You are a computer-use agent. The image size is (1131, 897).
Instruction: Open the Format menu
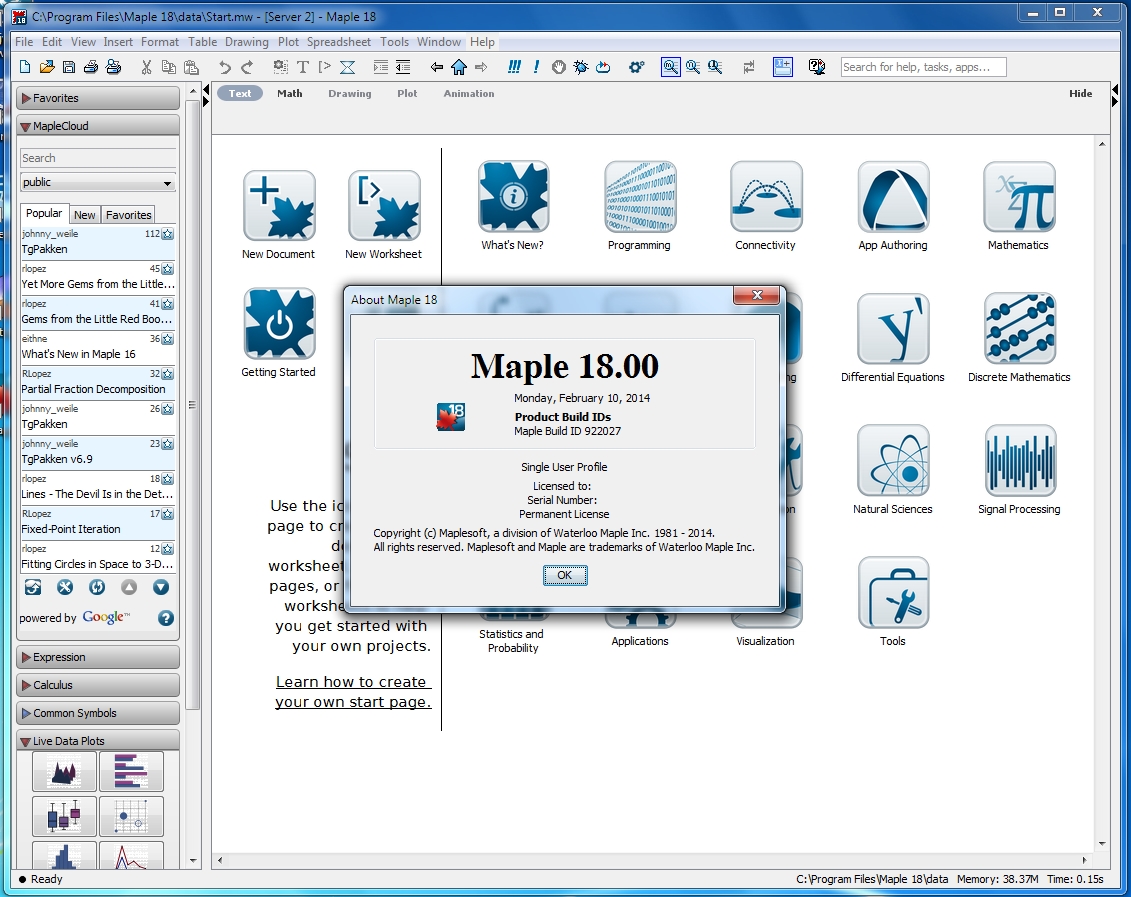point(159,42)
